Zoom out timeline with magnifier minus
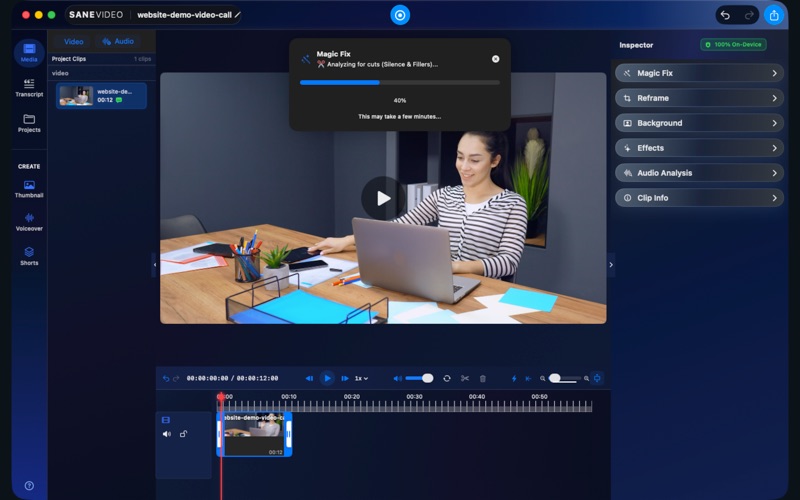The width and height of the screenshot is (800, 500). coord(542,378)
